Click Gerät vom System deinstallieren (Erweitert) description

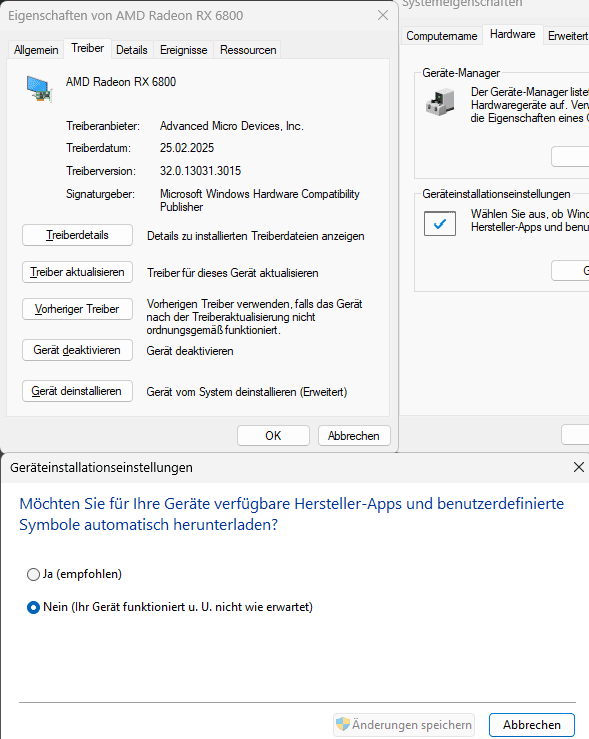[246, 392]
